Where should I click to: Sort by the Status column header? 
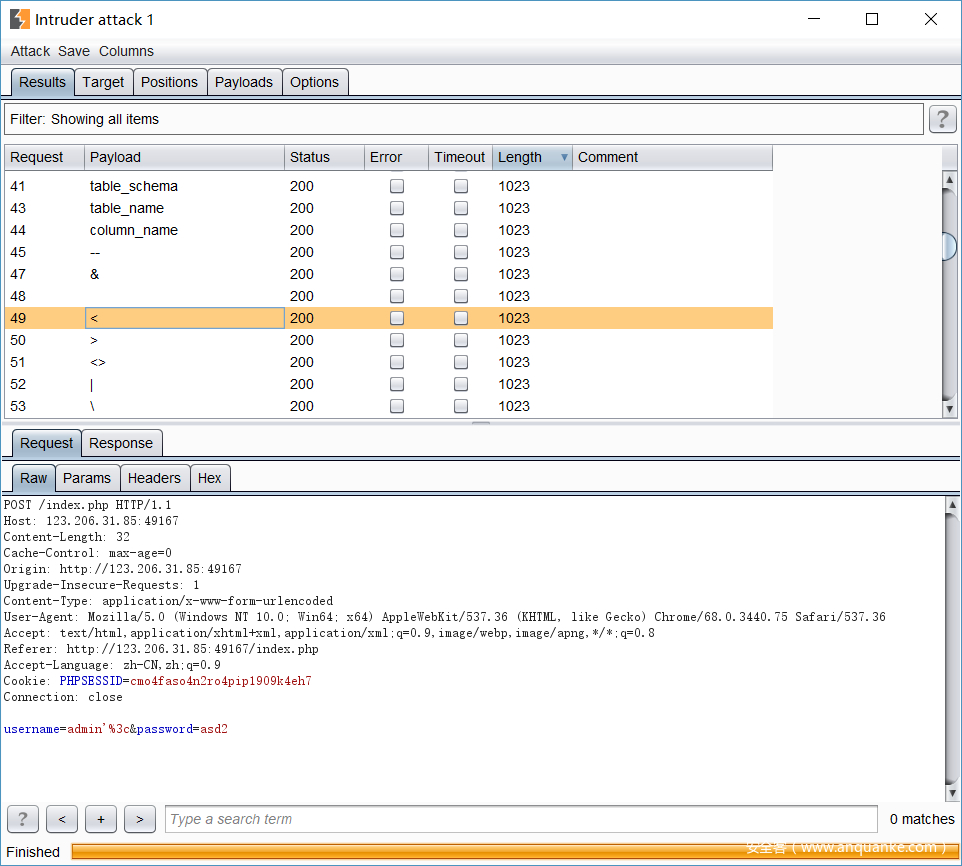(x=325, y=158)
